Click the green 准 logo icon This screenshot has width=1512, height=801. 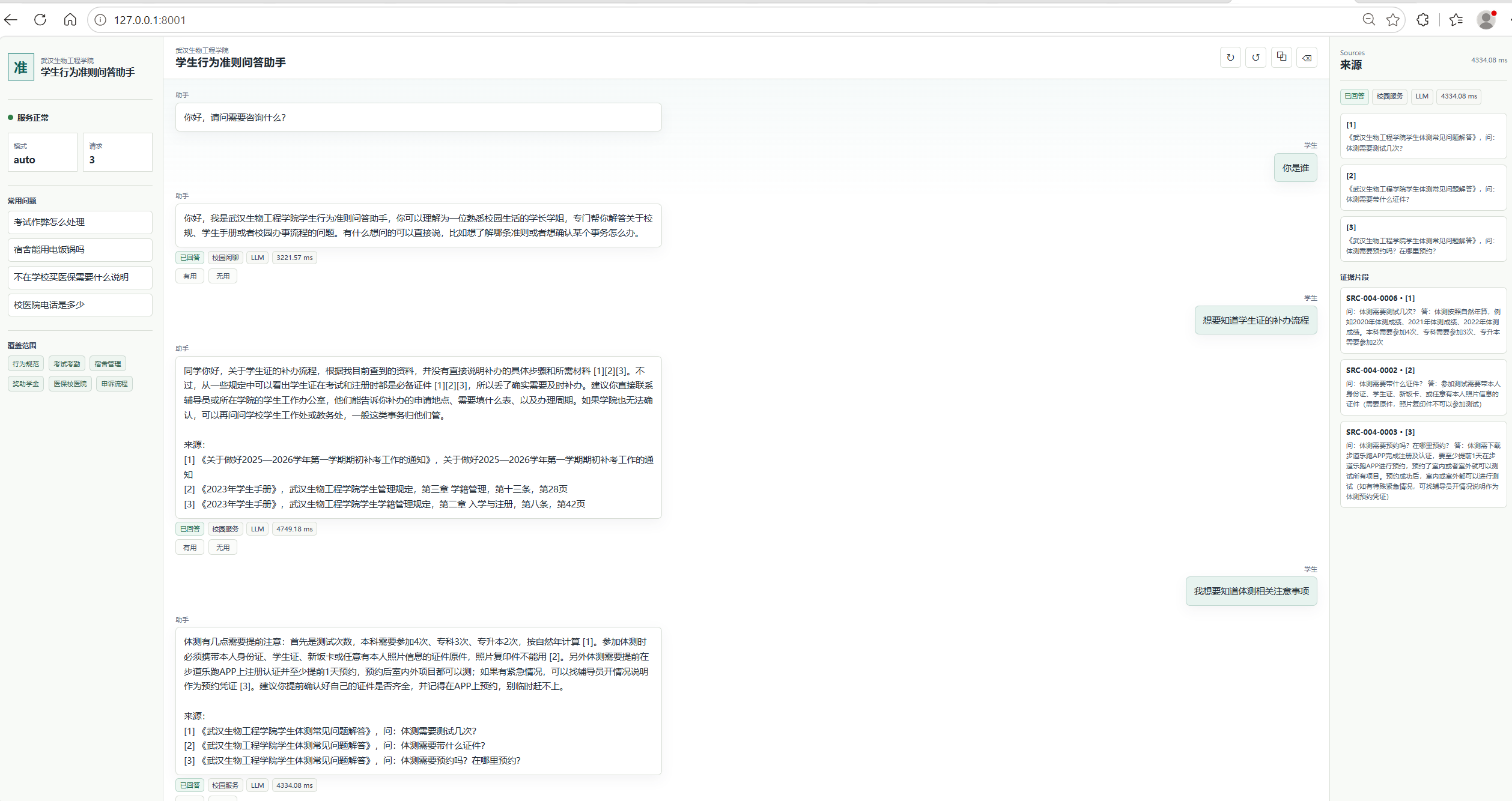[x=21, y=67]
